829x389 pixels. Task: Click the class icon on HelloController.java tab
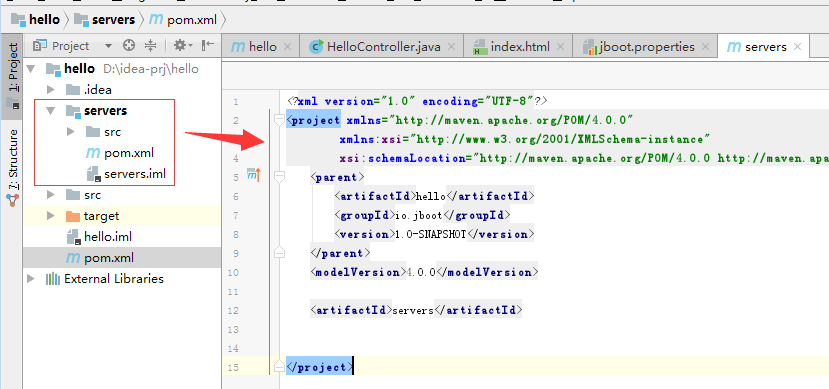[x=316, y=47]
